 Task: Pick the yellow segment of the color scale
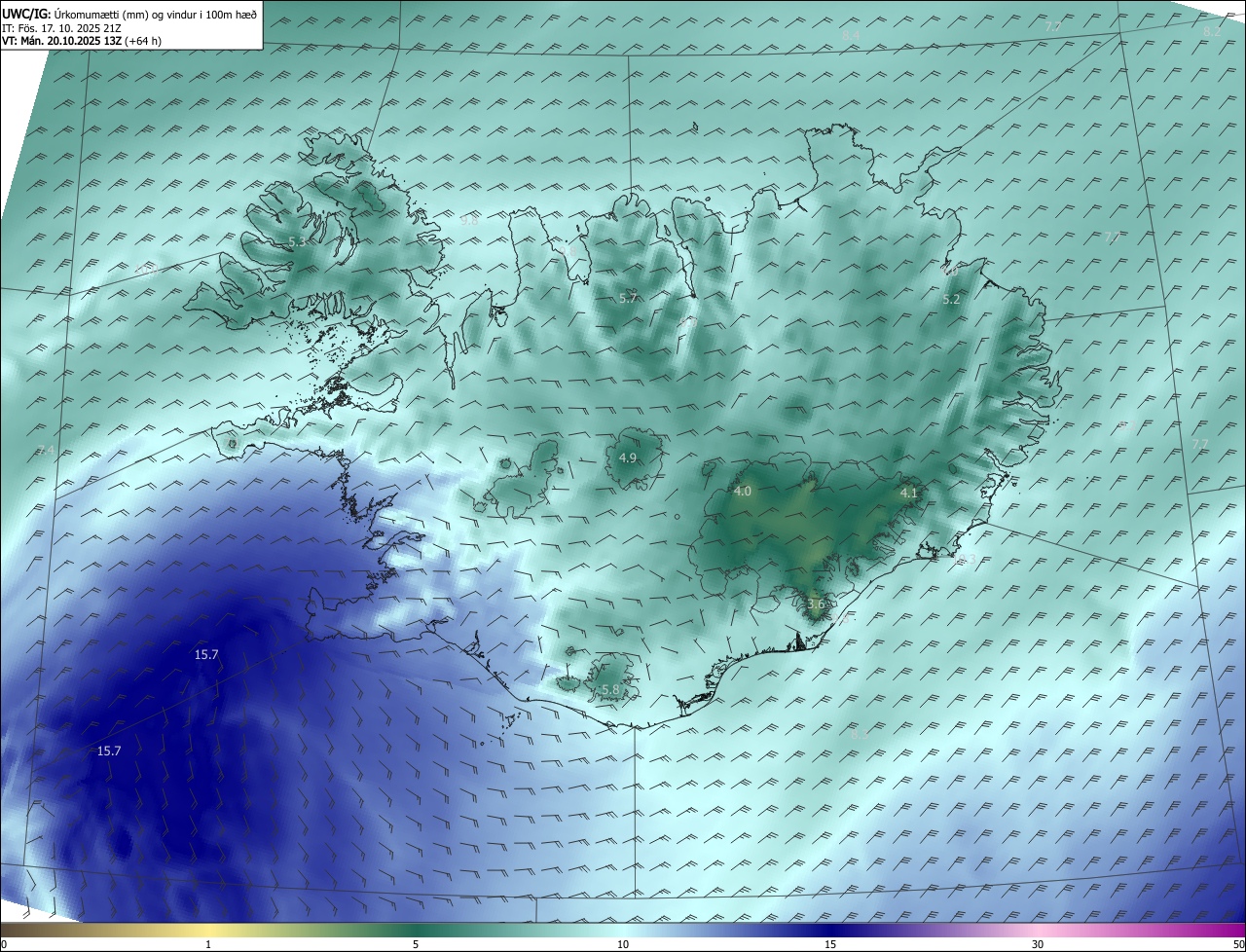[208, 930]
